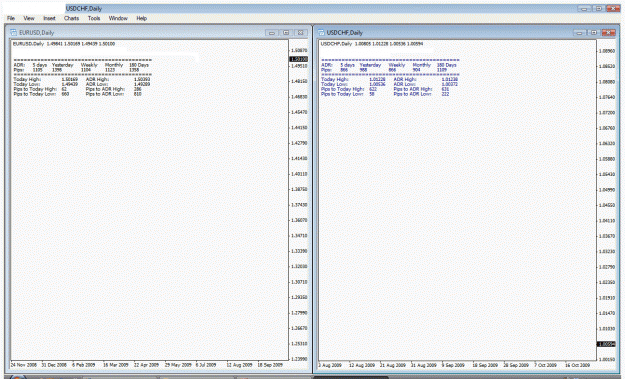
Task: Click the highlighted current price on EURUSD scale
Action: 299,59
